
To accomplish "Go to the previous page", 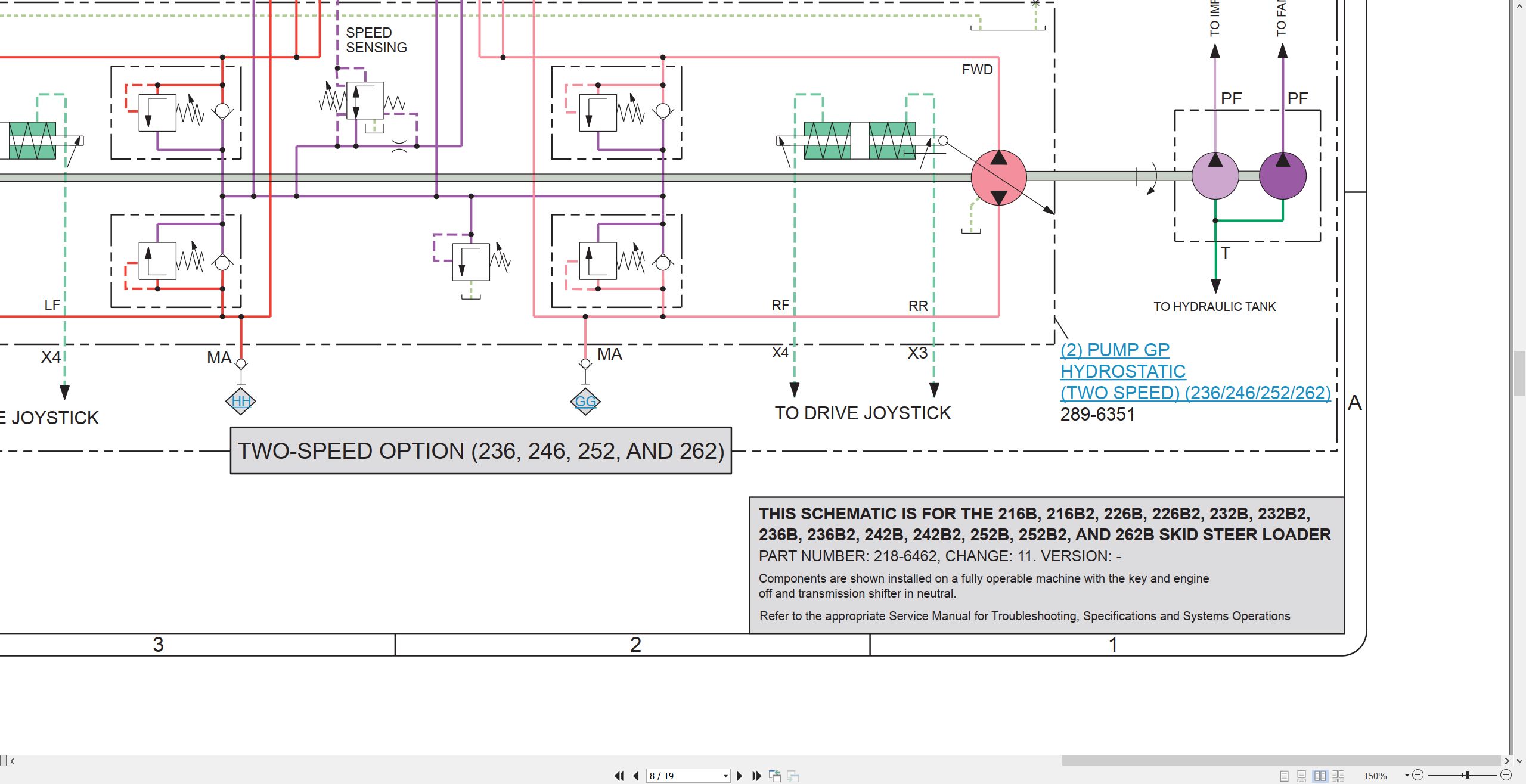I will (x=636, y=776).
